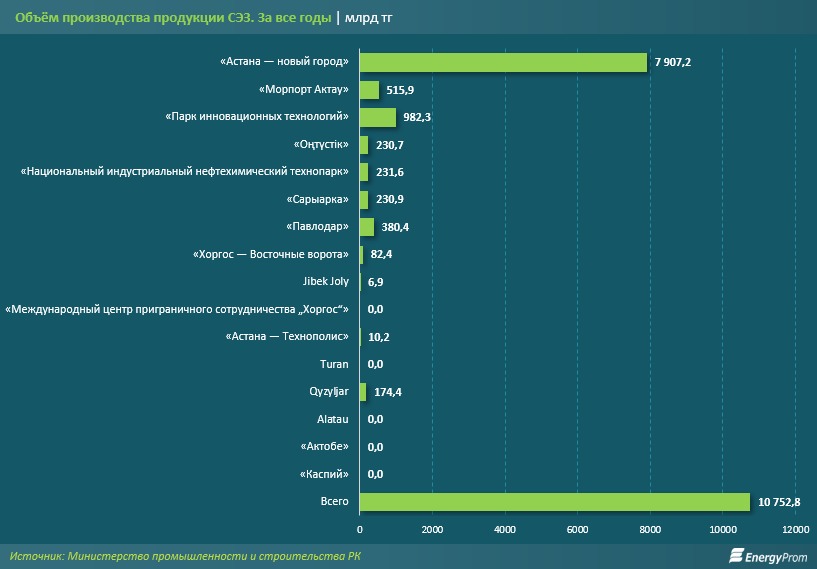This screenshot has height=569, width=817.
Task: Click the Turan category label
Action: [334, 364]
